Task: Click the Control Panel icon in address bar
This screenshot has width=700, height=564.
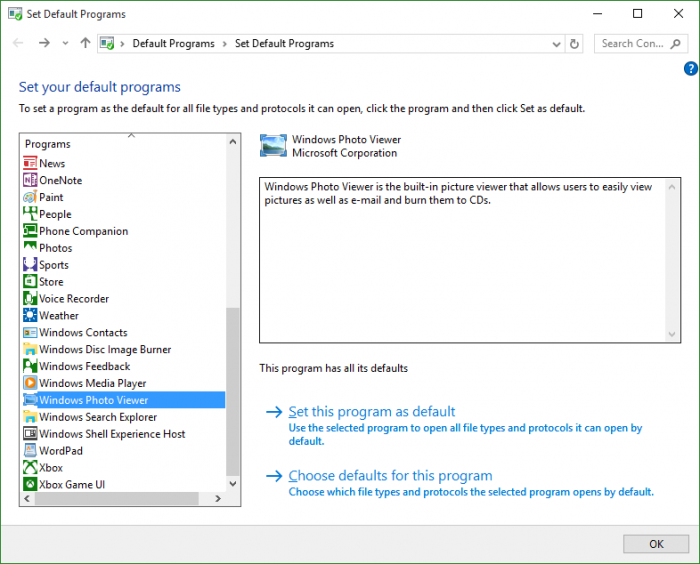Action: point(107,43)
